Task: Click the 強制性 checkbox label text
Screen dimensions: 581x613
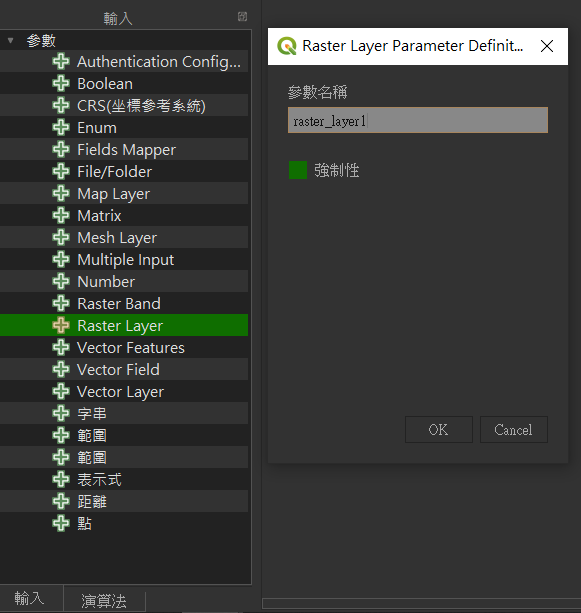Action: click(337, 170)
